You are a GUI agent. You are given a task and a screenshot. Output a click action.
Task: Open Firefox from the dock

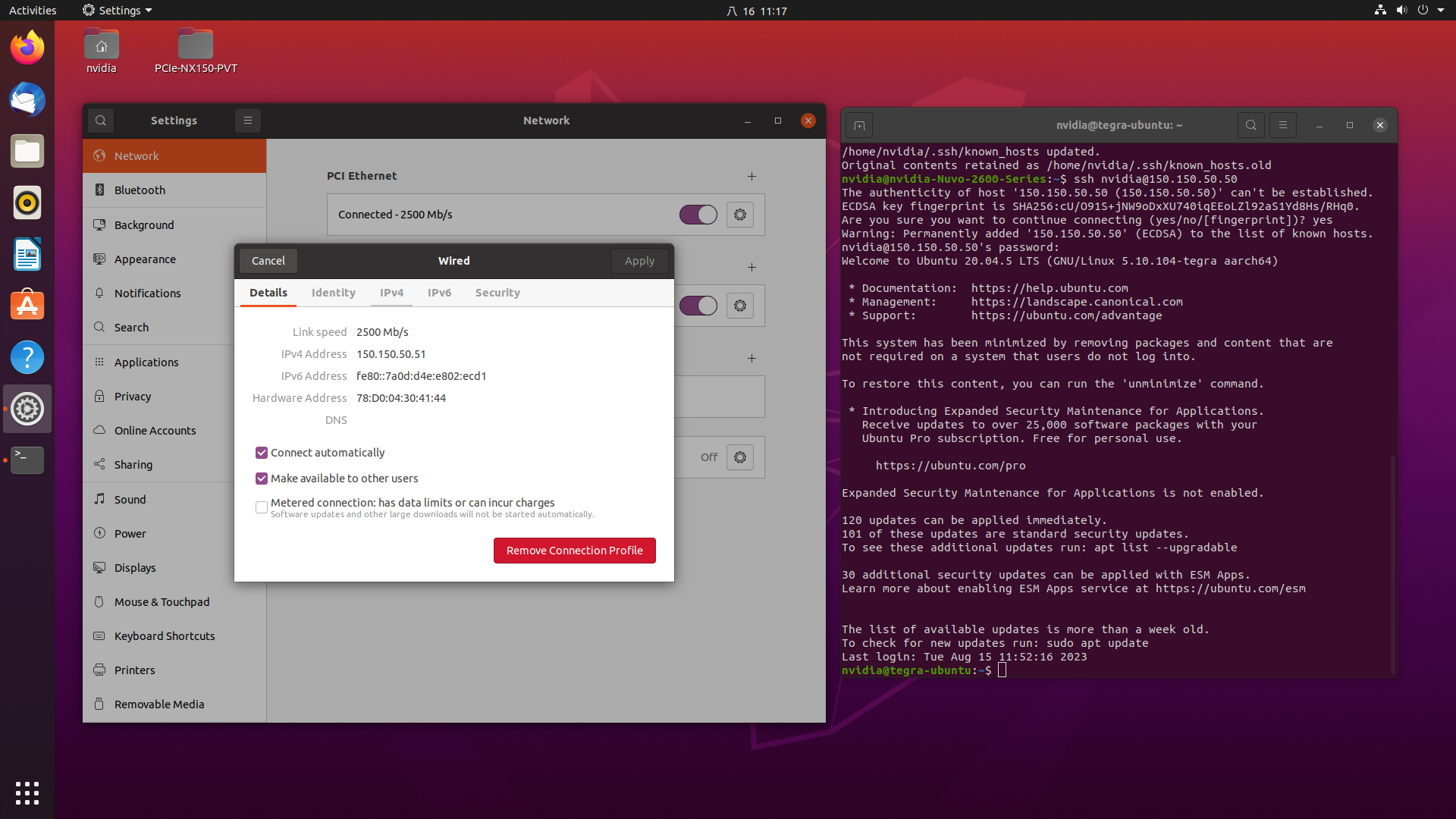(x=27, y=49)
